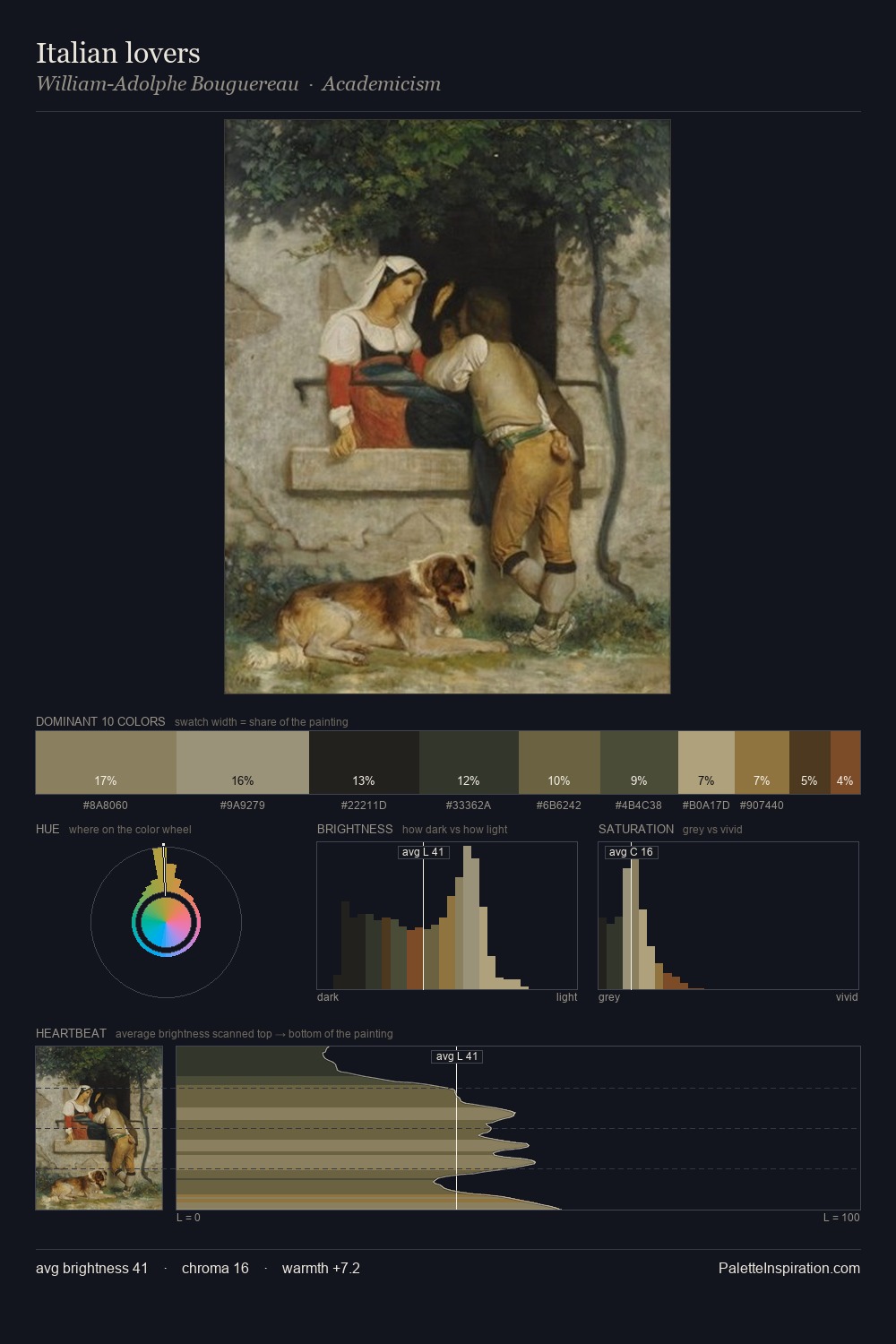Viewport: 896px width, 1344px height.
Task: Select the golden-brown 7% swatch
Action: click(762, 762)
